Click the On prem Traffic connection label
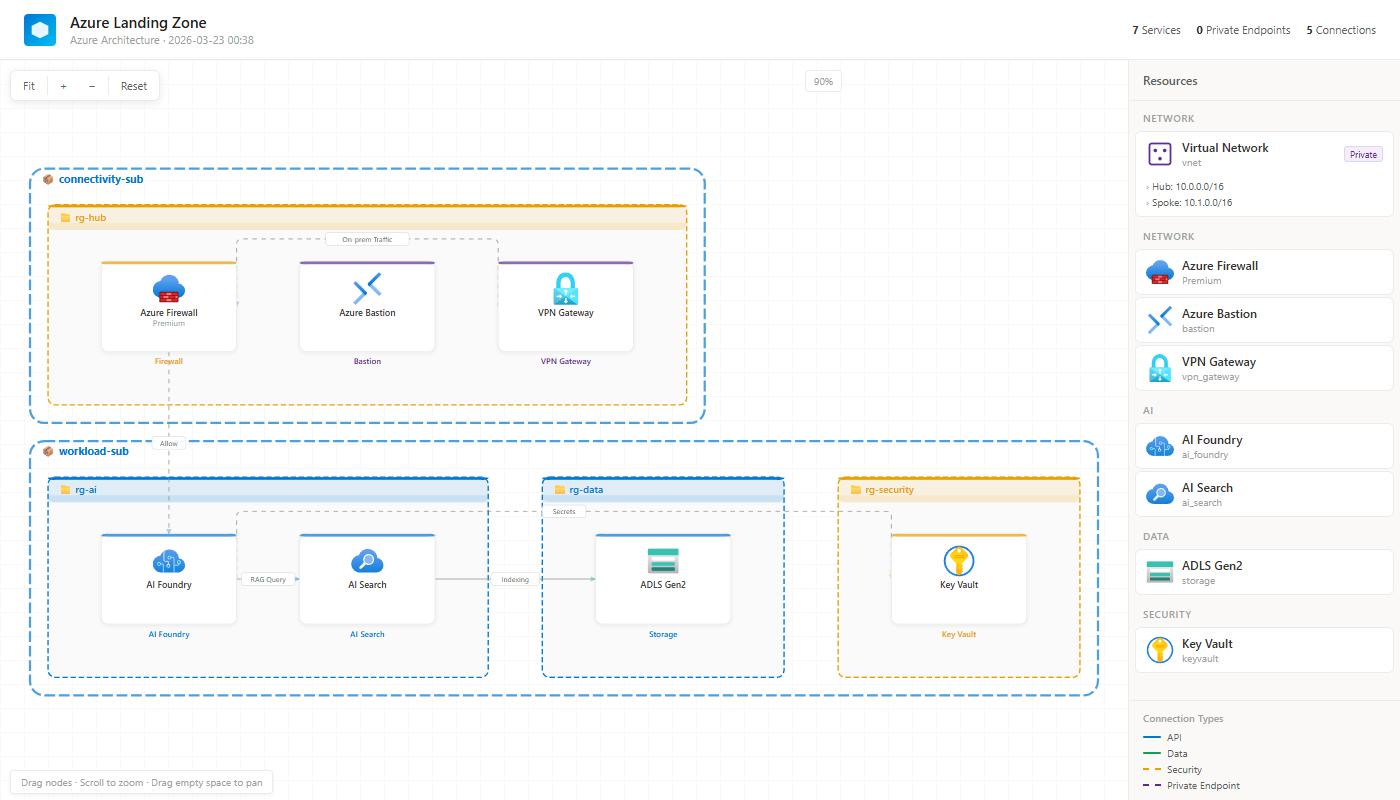 click(x=367, y=239)
